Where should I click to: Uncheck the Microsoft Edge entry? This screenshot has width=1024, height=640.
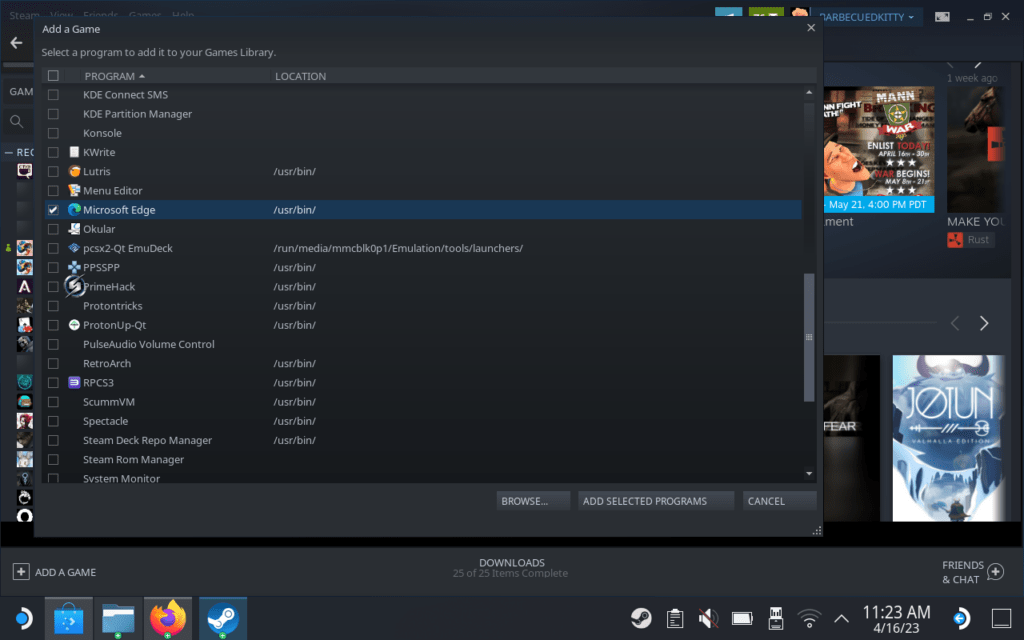[x=52, y=209]
